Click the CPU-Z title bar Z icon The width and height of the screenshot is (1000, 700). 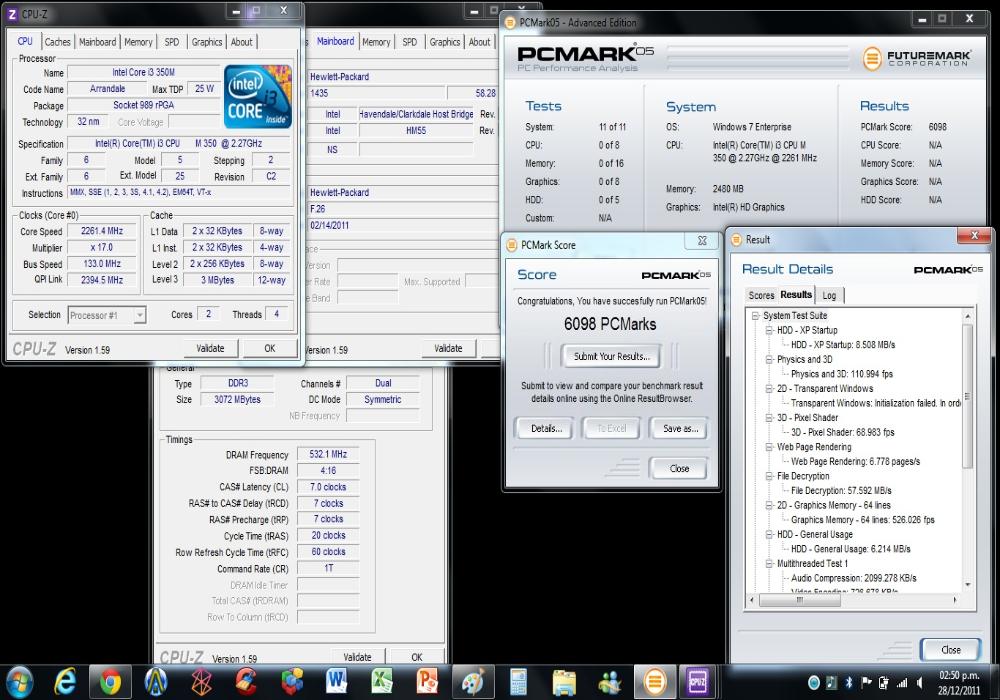click(x=12, y=13)
